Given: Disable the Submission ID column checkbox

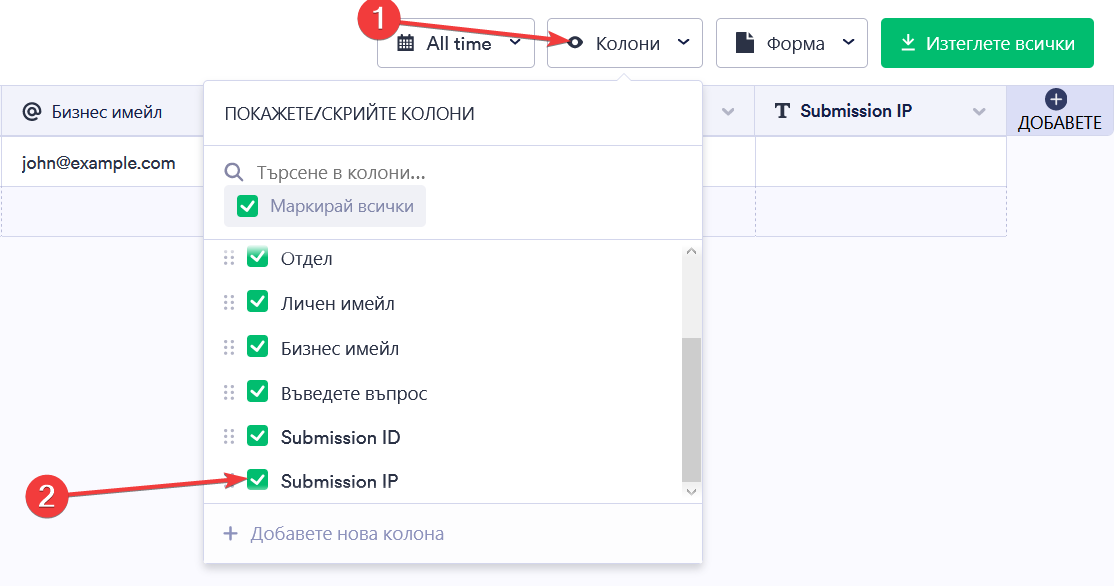Looking at the screenshot, I should point(257,435).
